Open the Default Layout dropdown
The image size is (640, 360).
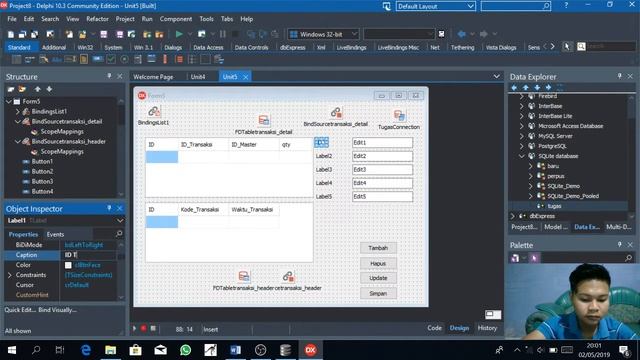(x=470, y=6)
